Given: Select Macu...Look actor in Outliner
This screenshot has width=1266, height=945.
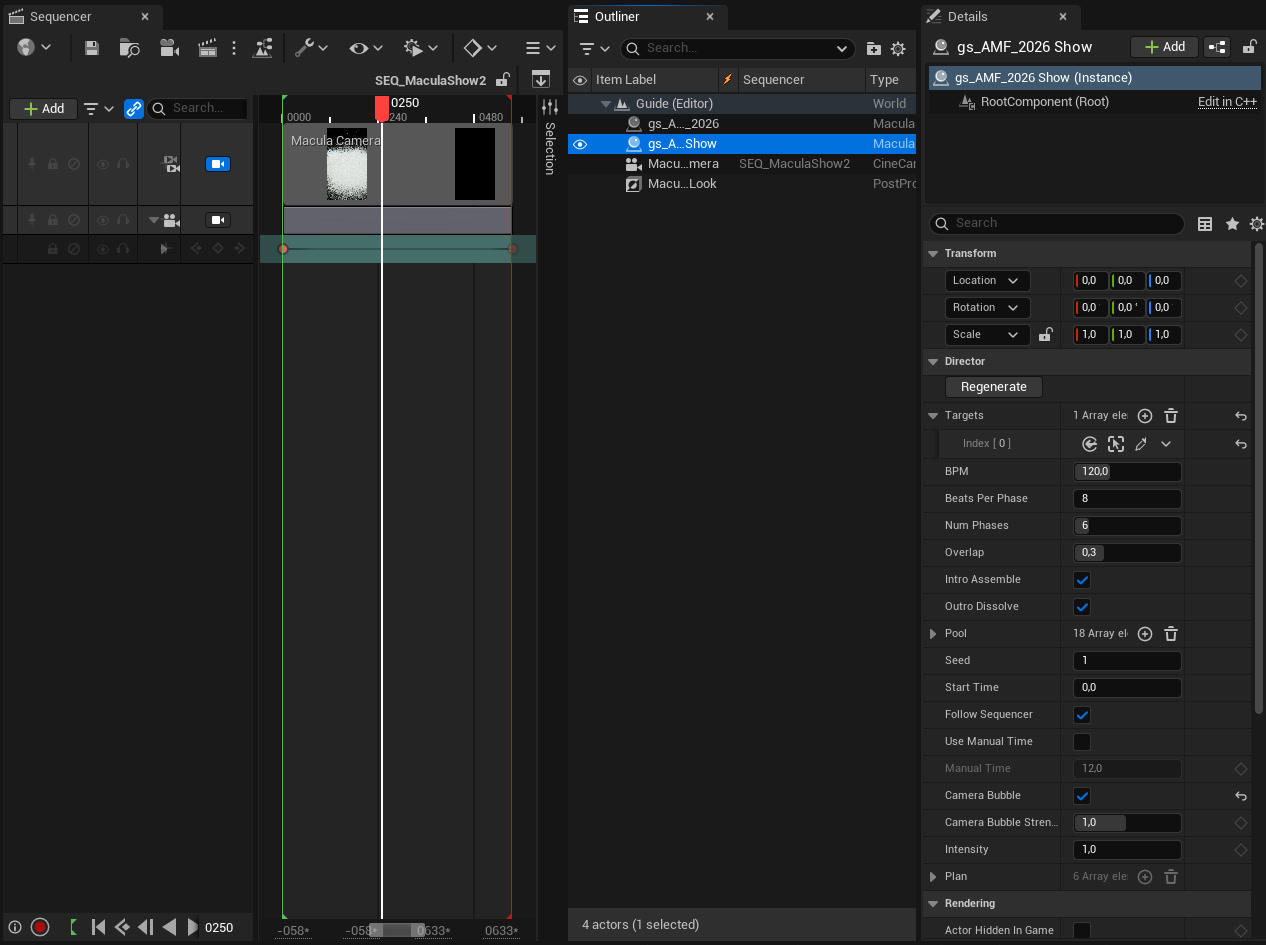Looking at the screenshot, I should coord(682,184).
